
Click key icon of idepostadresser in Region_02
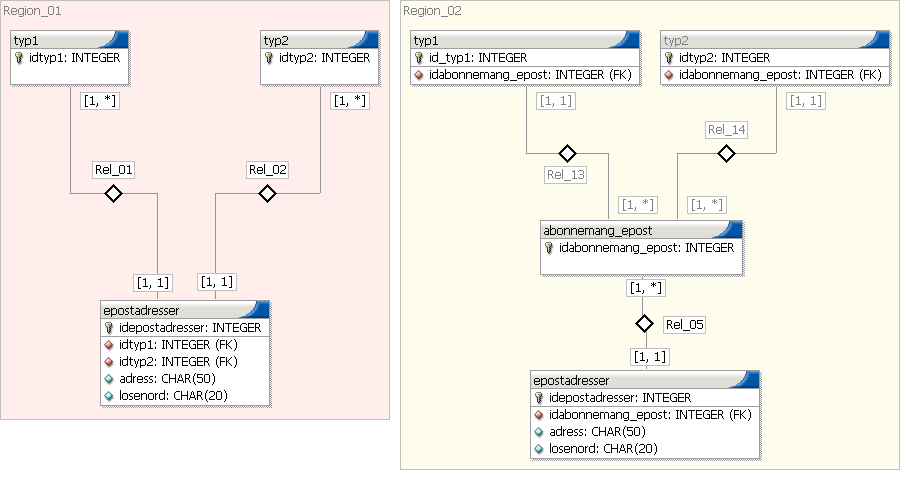[x=539, y=398]
